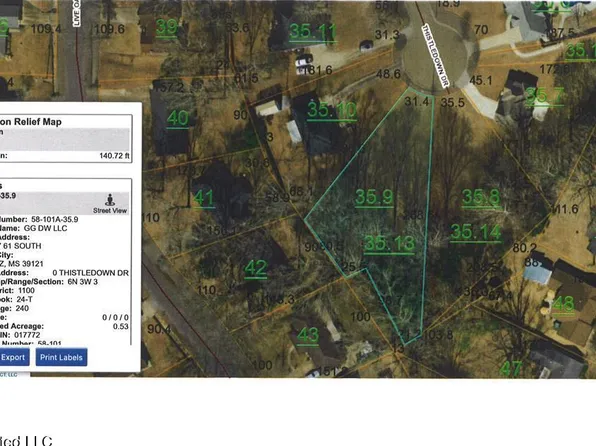Select parcel label 35.13
Viewport: 596px width, 446px height.
click(389, 243)
